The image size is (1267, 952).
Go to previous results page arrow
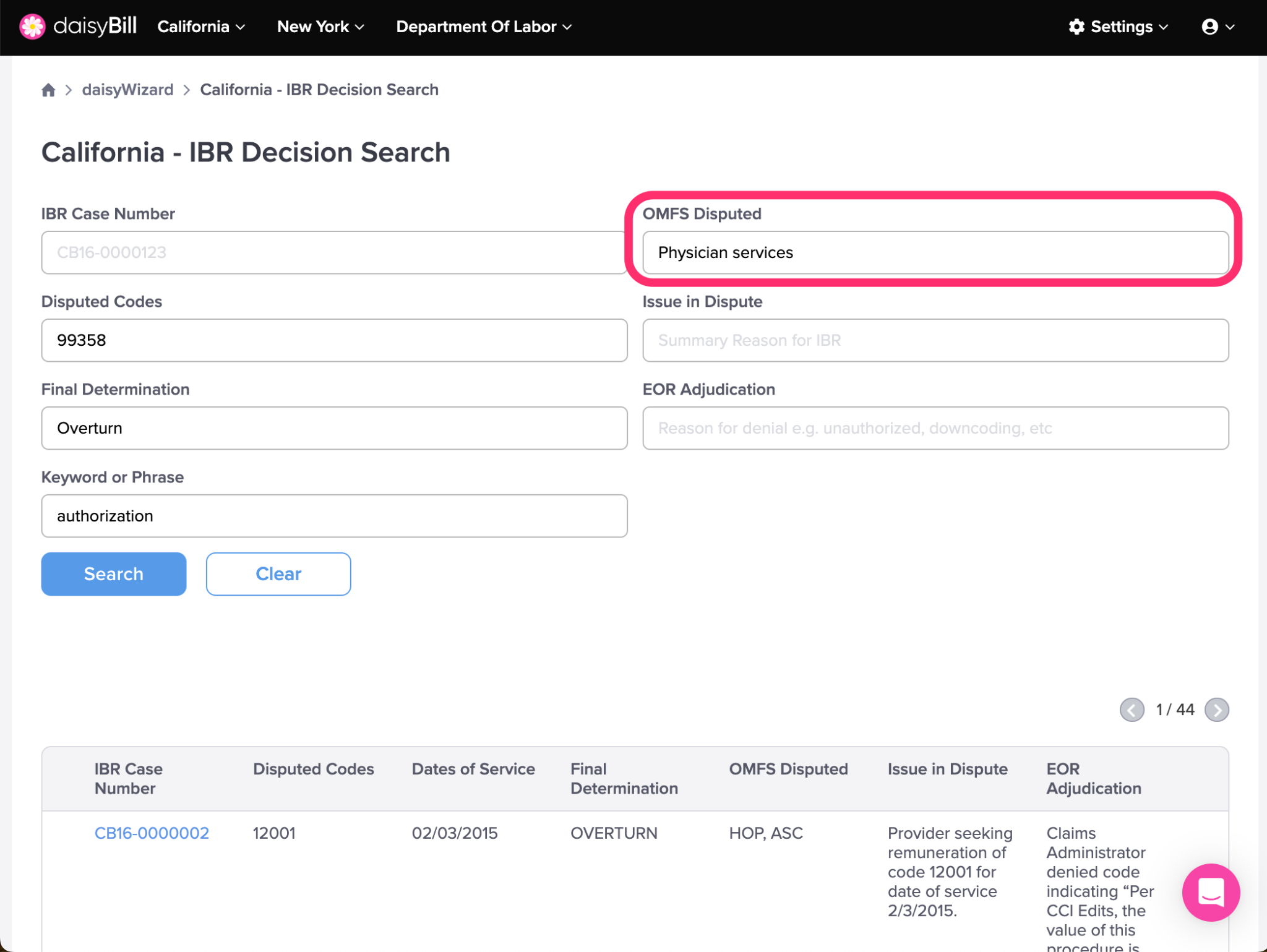(x=1132, y=710)
